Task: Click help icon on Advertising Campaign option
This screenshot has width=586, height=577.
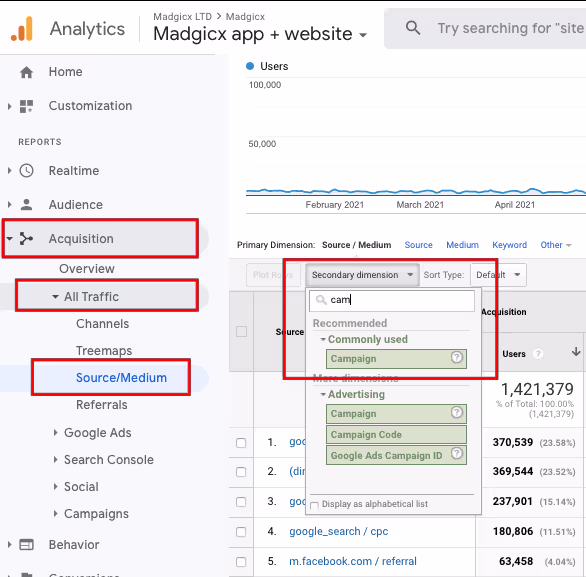Action: (x=456, y=413)
